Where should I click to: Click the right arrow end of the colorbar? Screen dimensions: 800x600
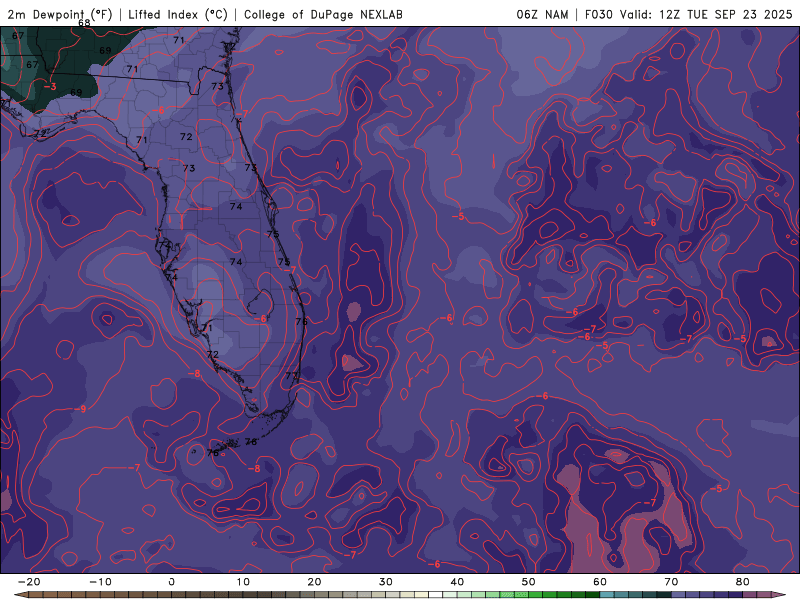[779, 594]
